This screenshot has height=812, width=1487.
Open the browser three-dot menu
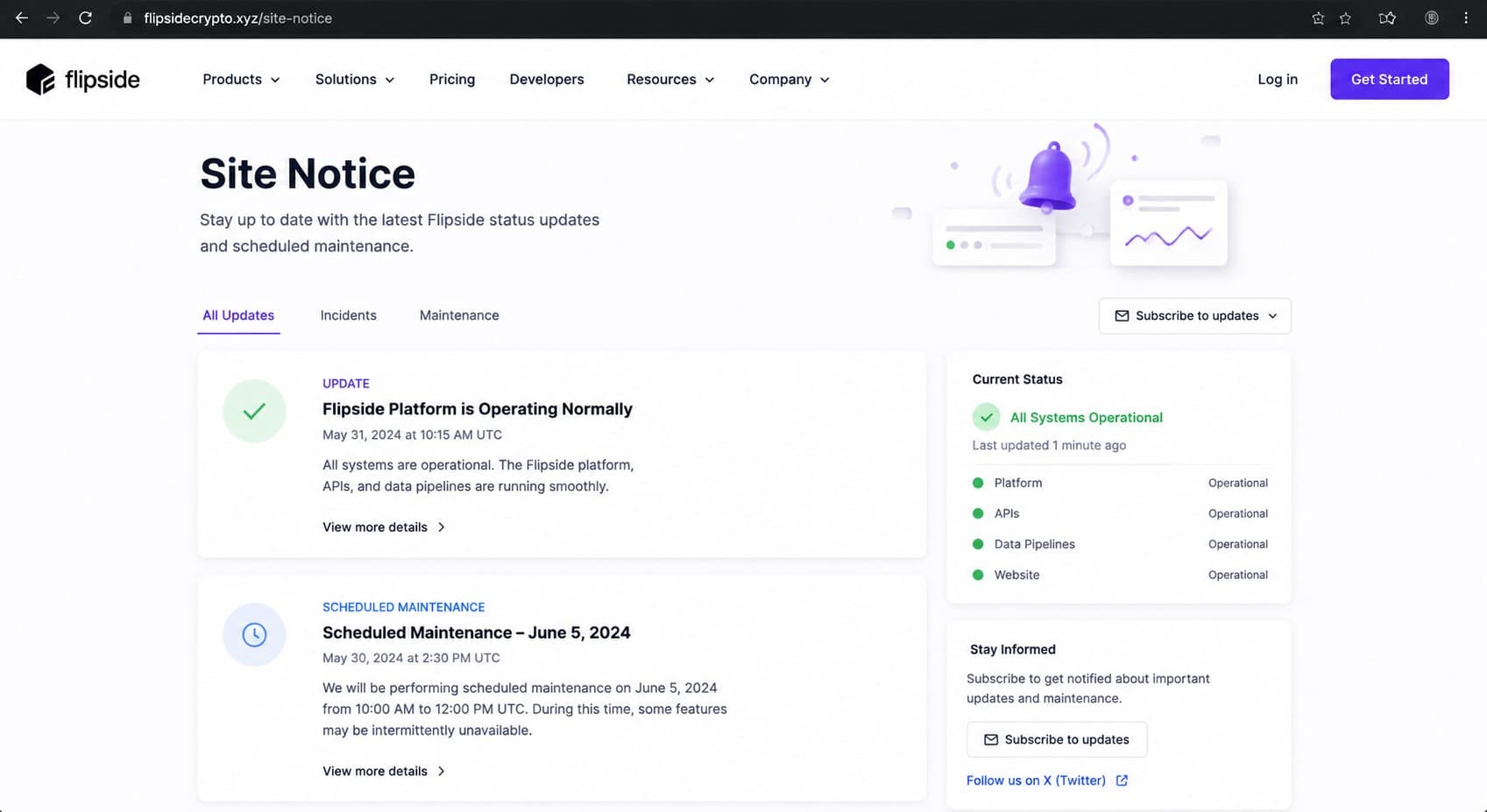point(1466,18)
